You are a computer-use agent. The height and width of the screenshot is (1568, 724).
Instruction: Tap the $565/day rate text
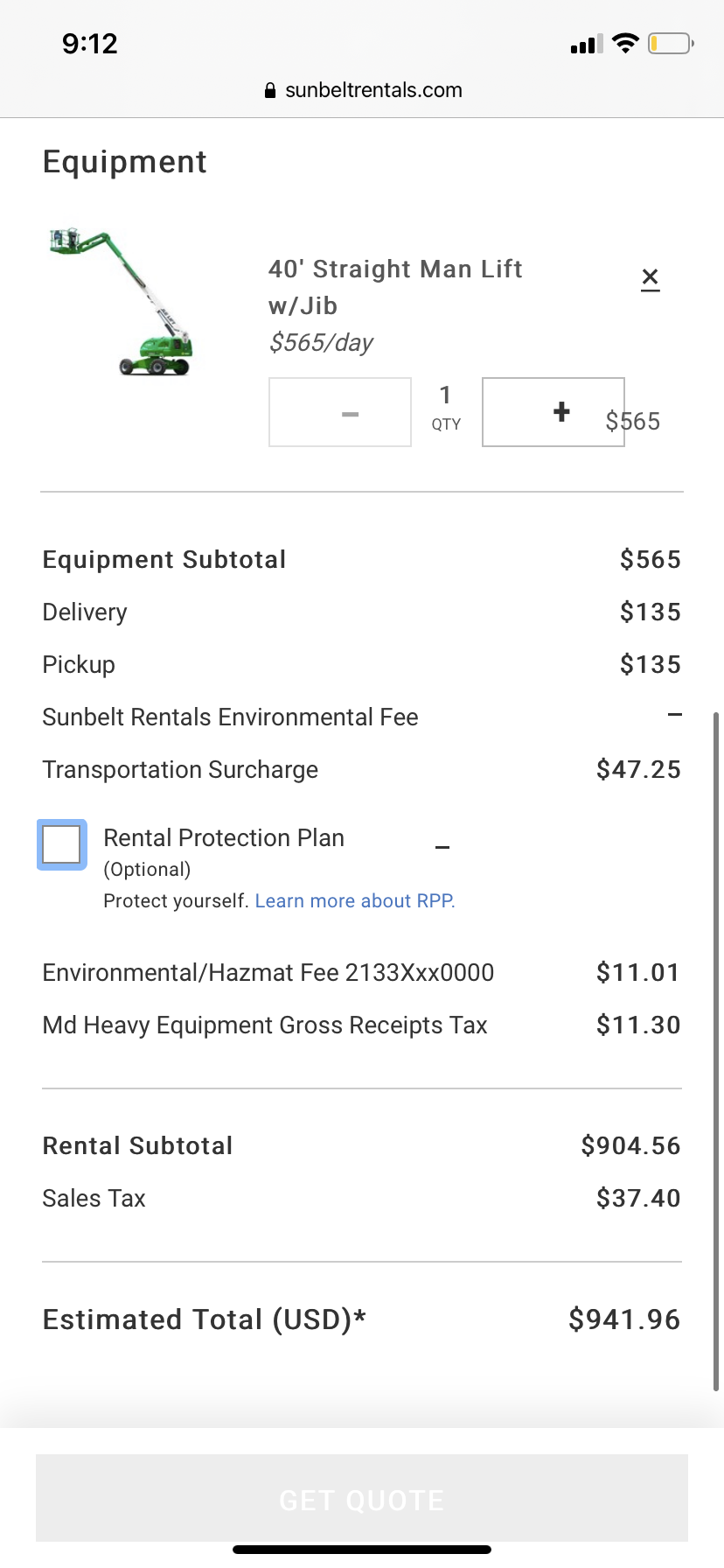[x=321, y=343]
